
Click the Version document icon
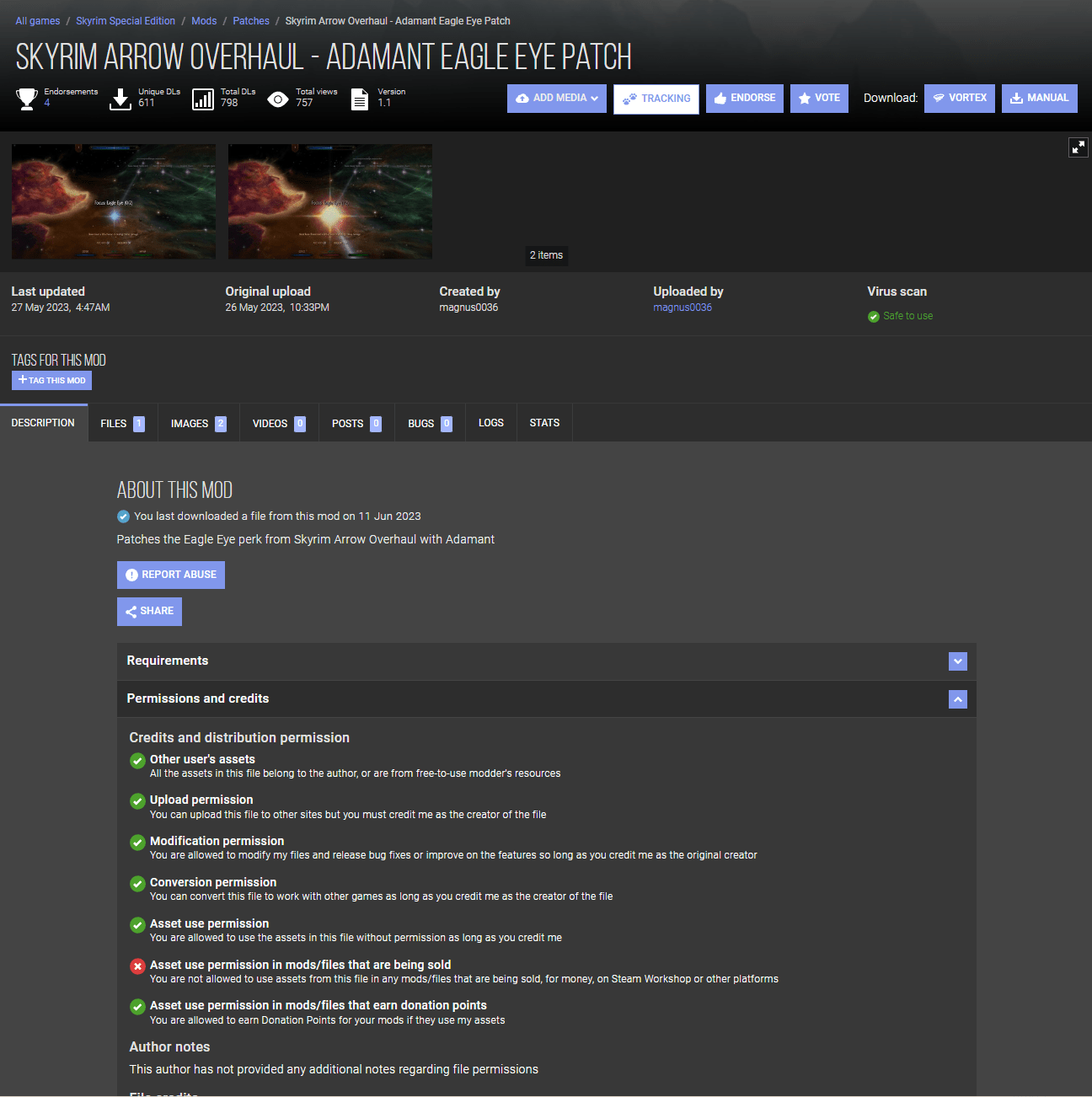coord(360,99)
